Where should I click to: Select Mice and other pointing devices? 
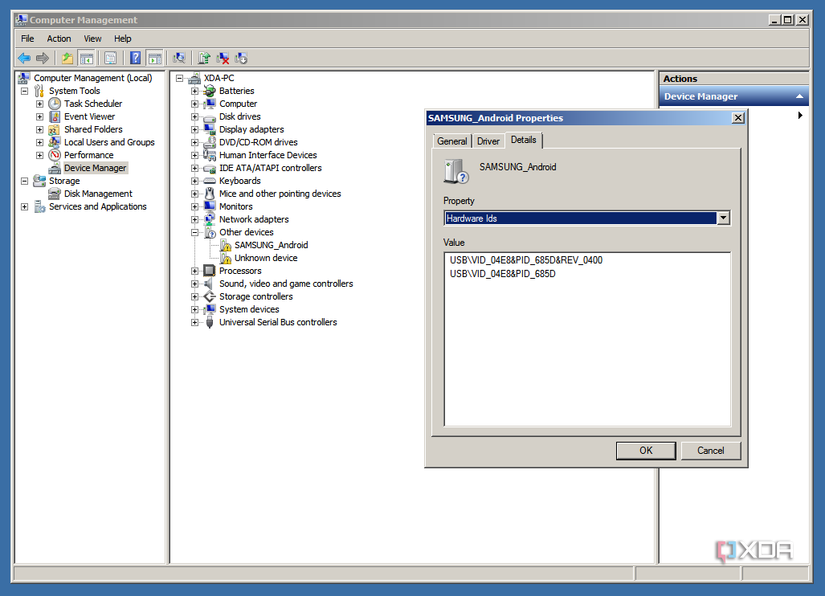280,194
